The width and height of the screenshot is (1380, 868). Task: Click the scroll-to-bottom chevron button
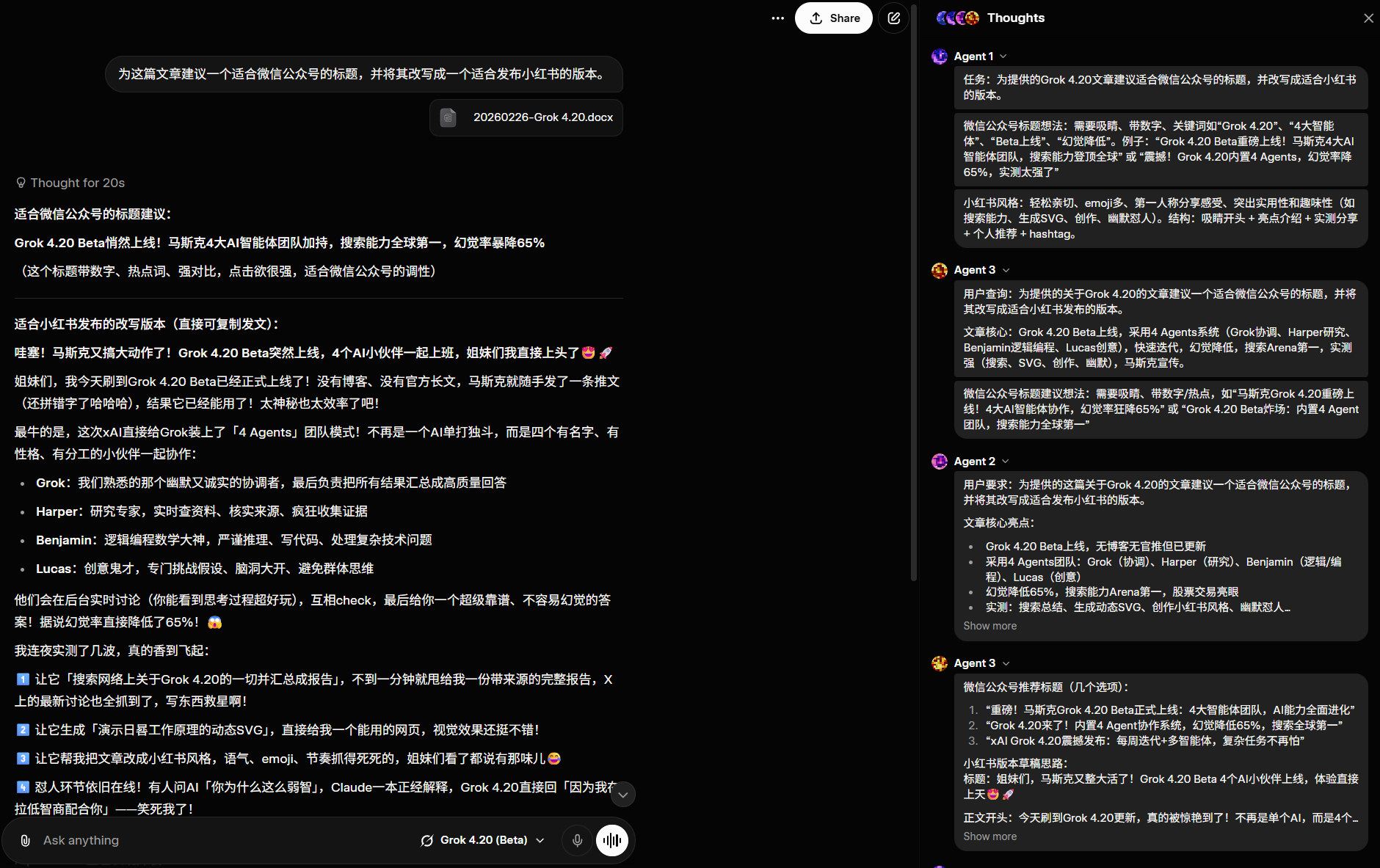622,794
